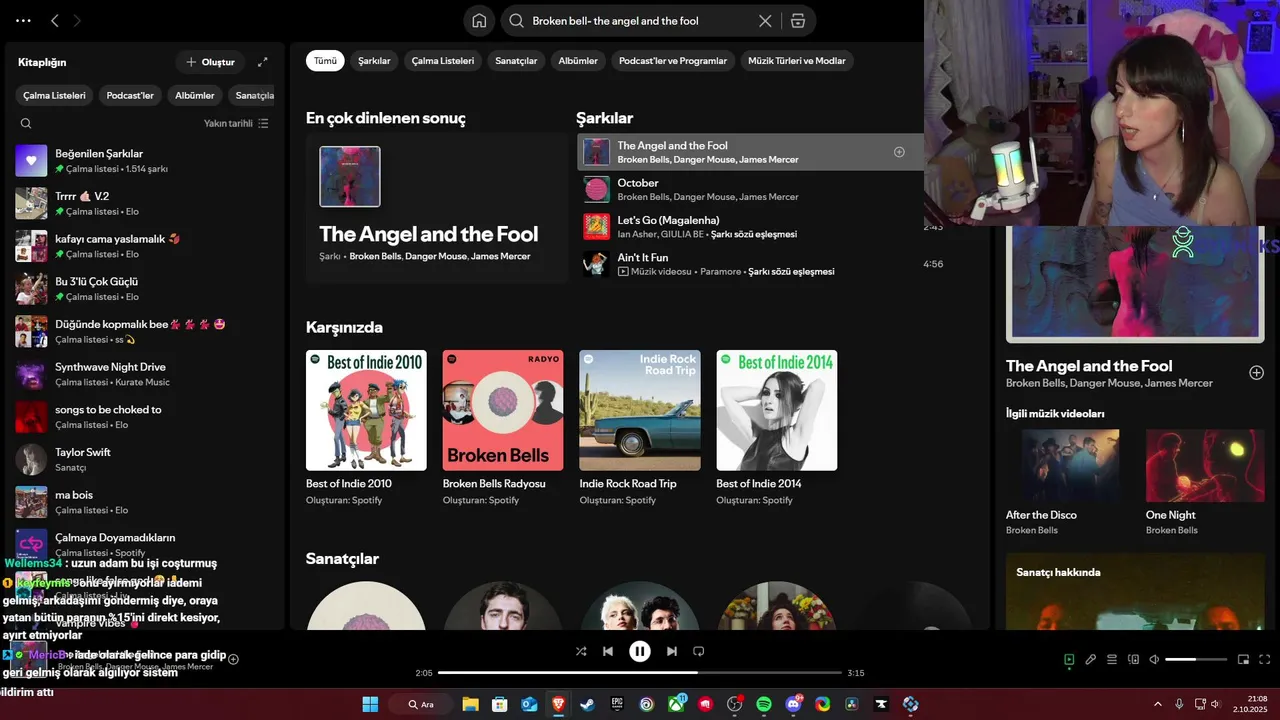
Task: Show hidden icons in system tray
Action: [x=1158, y=704]
